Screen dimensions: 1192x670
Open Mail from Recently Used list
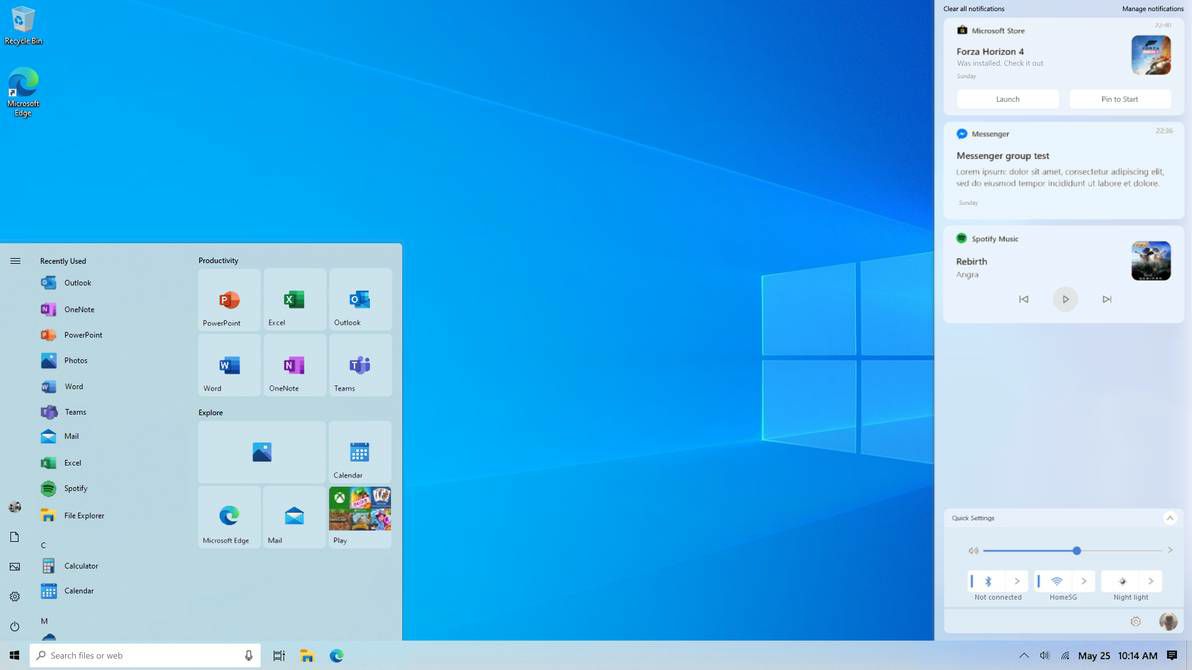59,437
